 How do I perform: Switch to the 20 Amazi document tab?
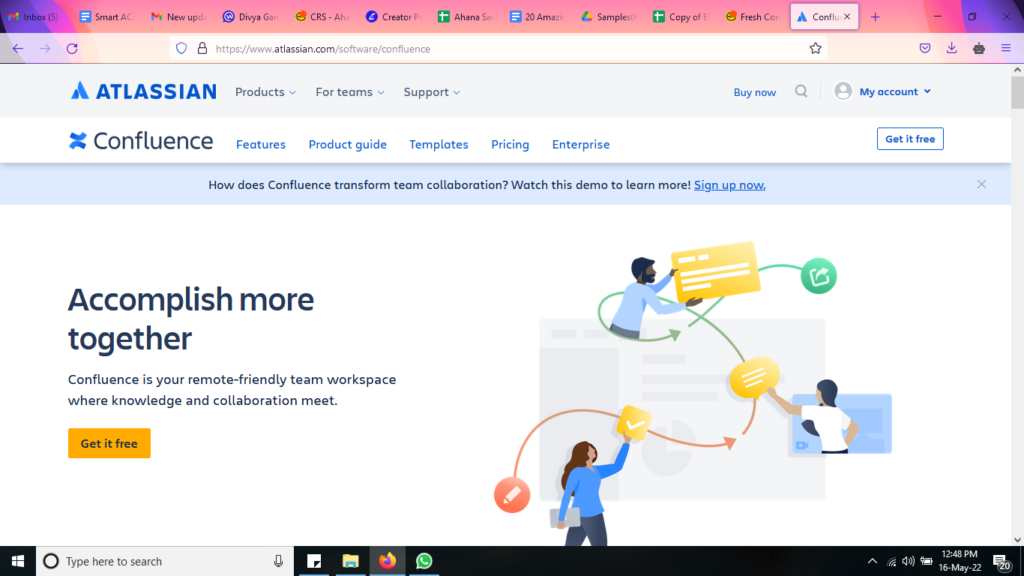coord(536,17)
